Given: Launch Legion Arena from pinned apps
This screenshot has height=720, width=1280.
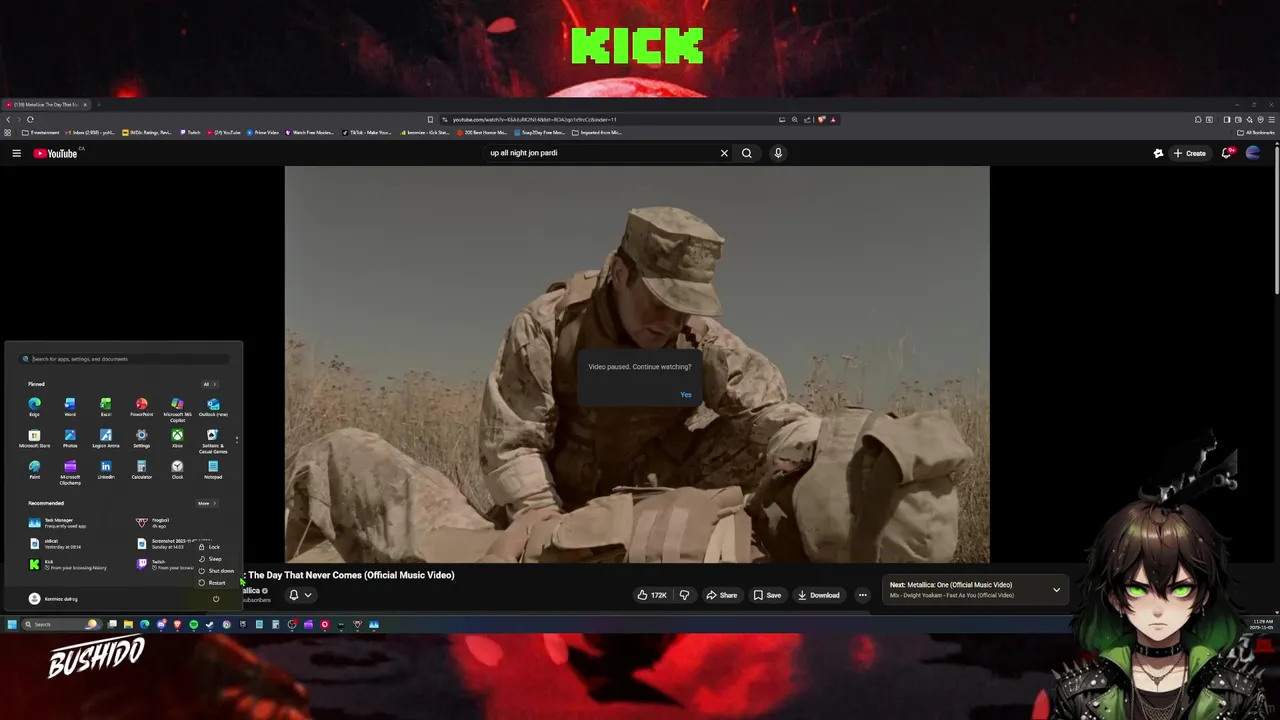Looking at the screenshot, I should pyautogui.click(x=106, y=438).
